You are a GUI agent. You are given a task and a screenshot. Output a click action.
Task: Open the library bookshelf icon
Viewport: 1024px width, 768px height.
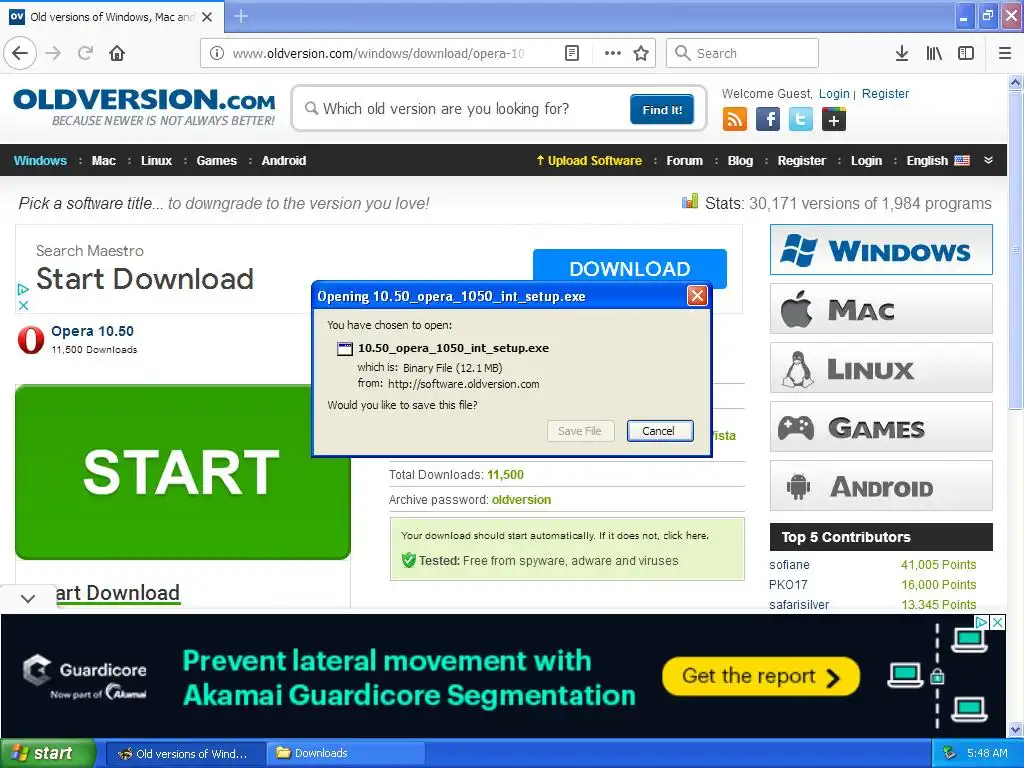[934, 53]
